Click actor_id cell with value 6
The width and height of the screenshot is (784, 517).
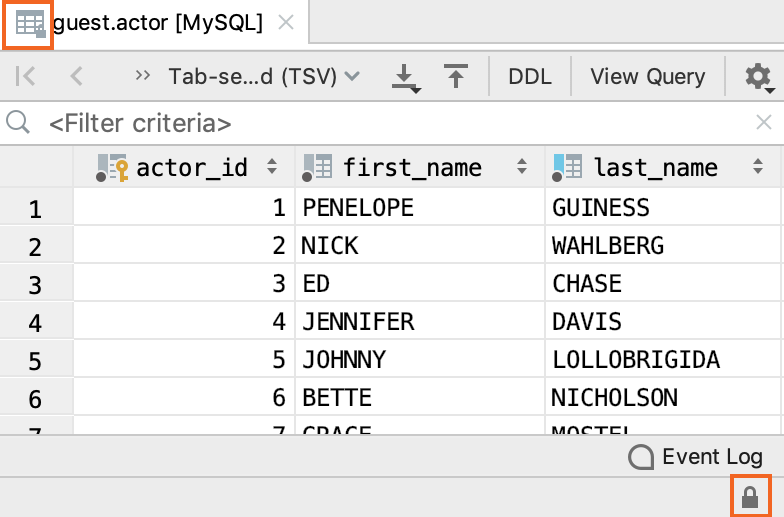click(184, 397)
